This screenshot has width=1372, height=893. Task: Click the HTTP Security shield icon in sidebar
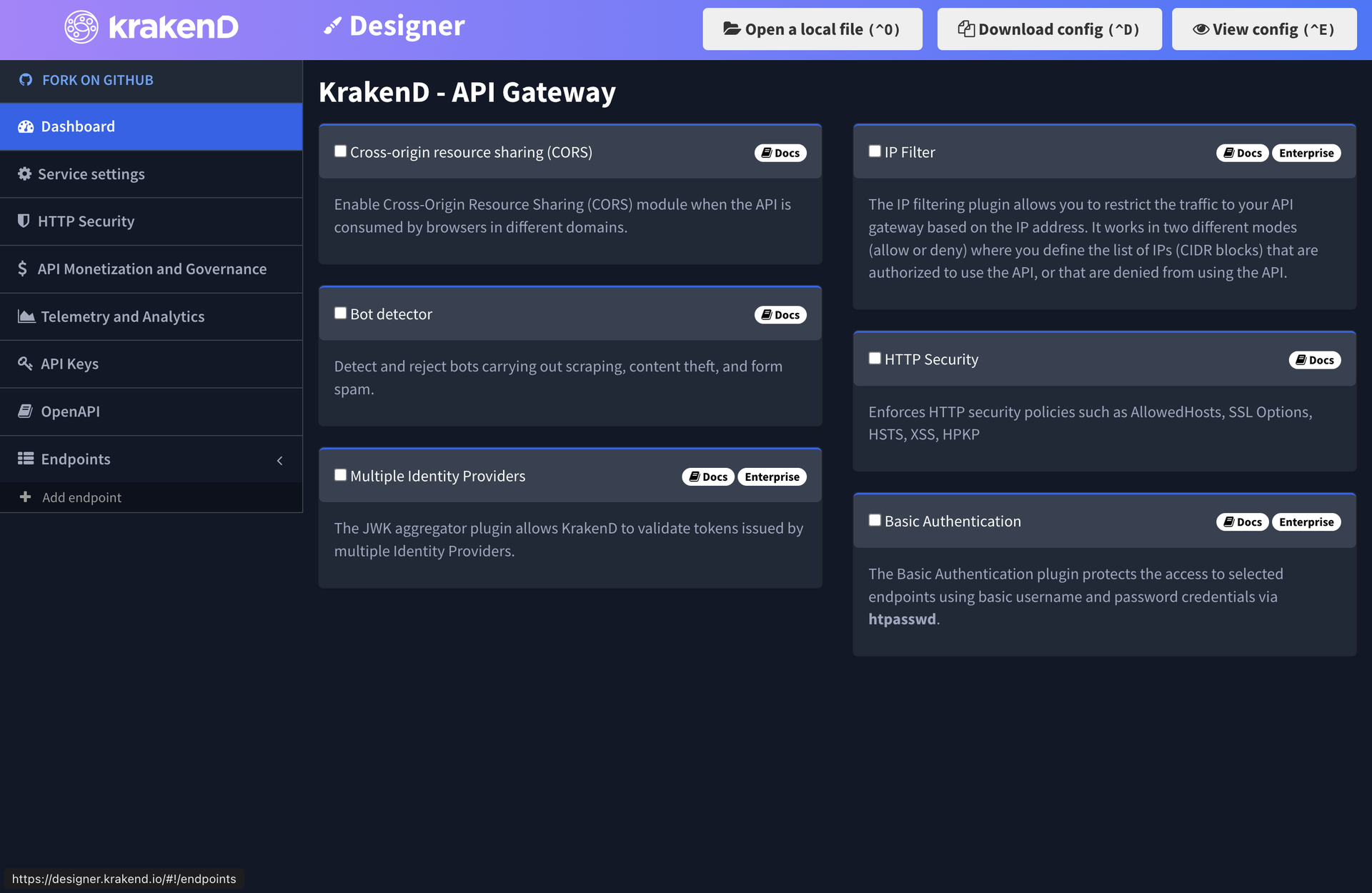[24, 221]
